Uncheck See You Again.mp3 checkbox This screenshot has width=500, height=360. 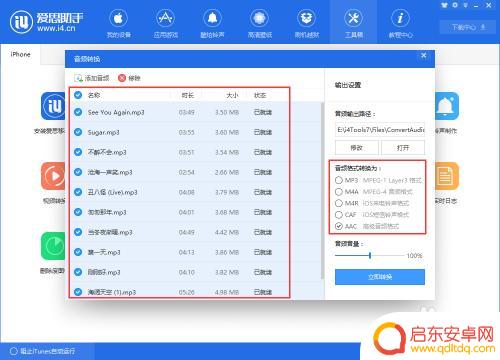[78, 112]
